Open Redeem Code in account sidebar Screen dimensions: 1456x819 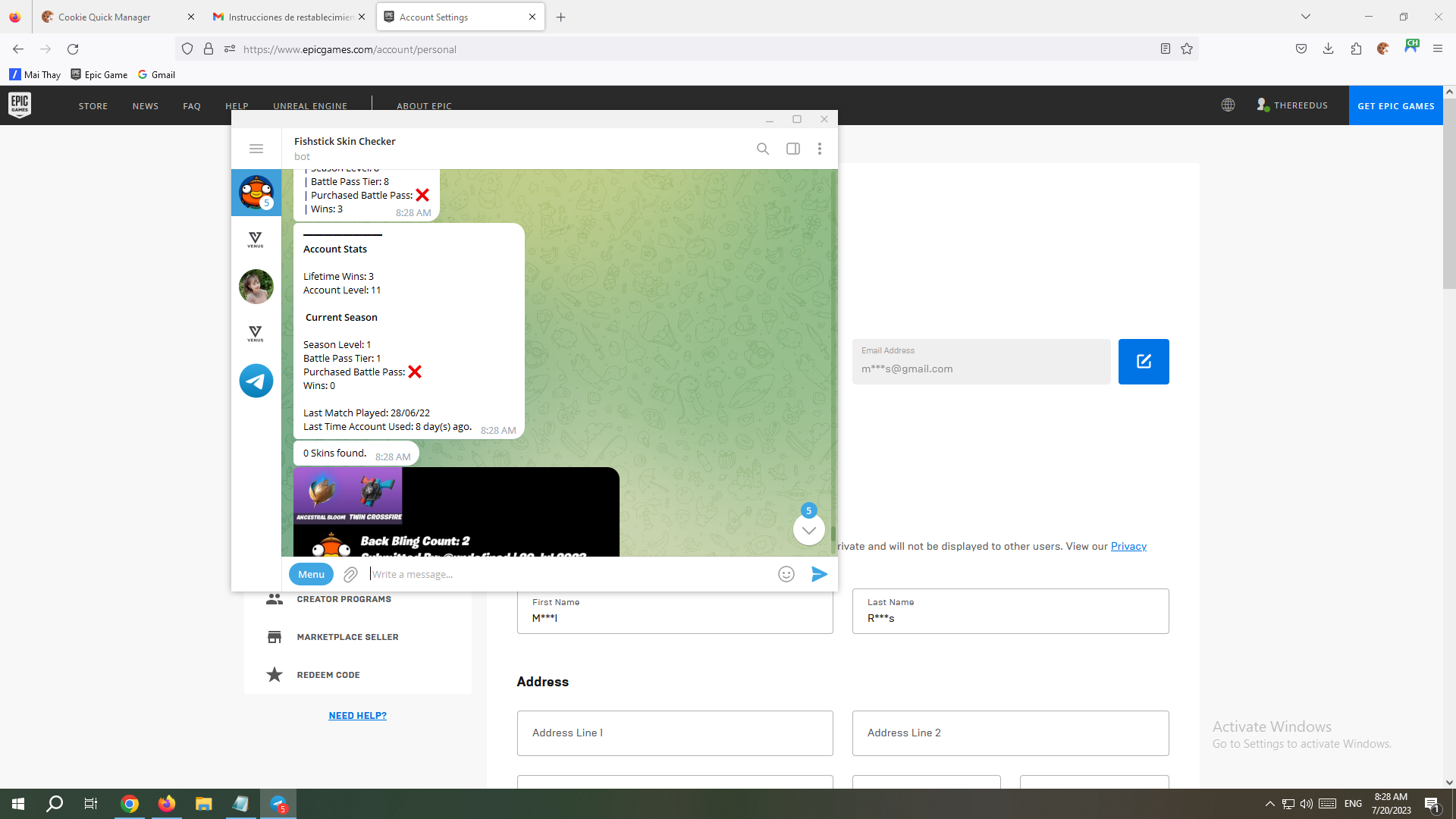click(328, 675)
